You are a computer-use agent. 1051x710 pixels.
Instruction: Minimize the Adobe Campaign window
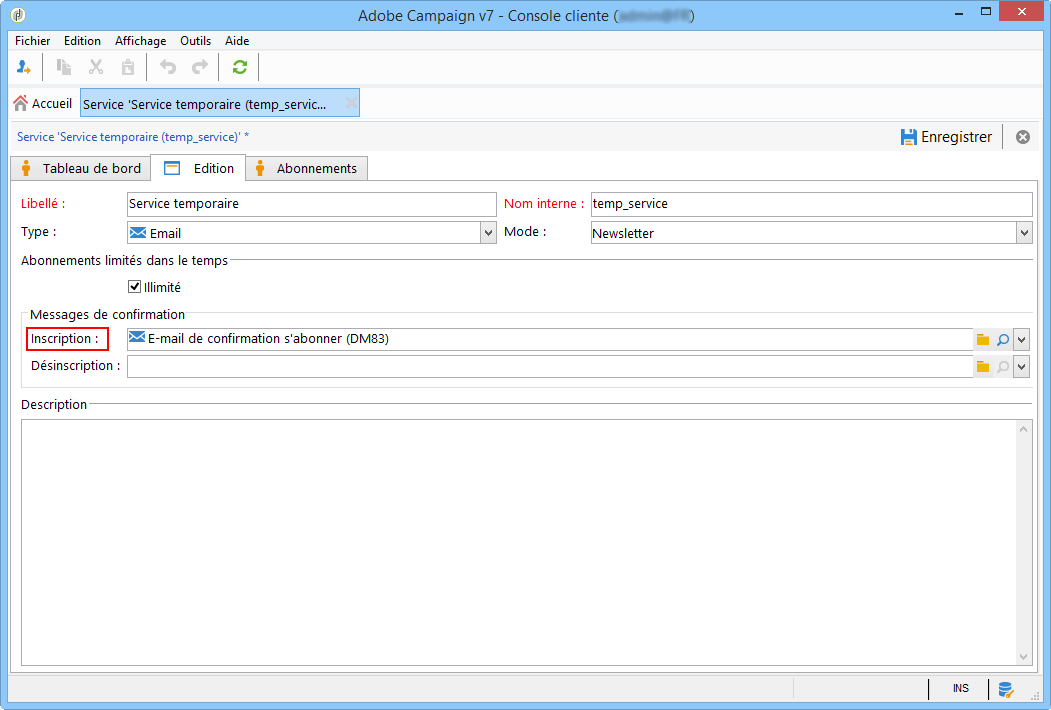click(x=959, y=12)
